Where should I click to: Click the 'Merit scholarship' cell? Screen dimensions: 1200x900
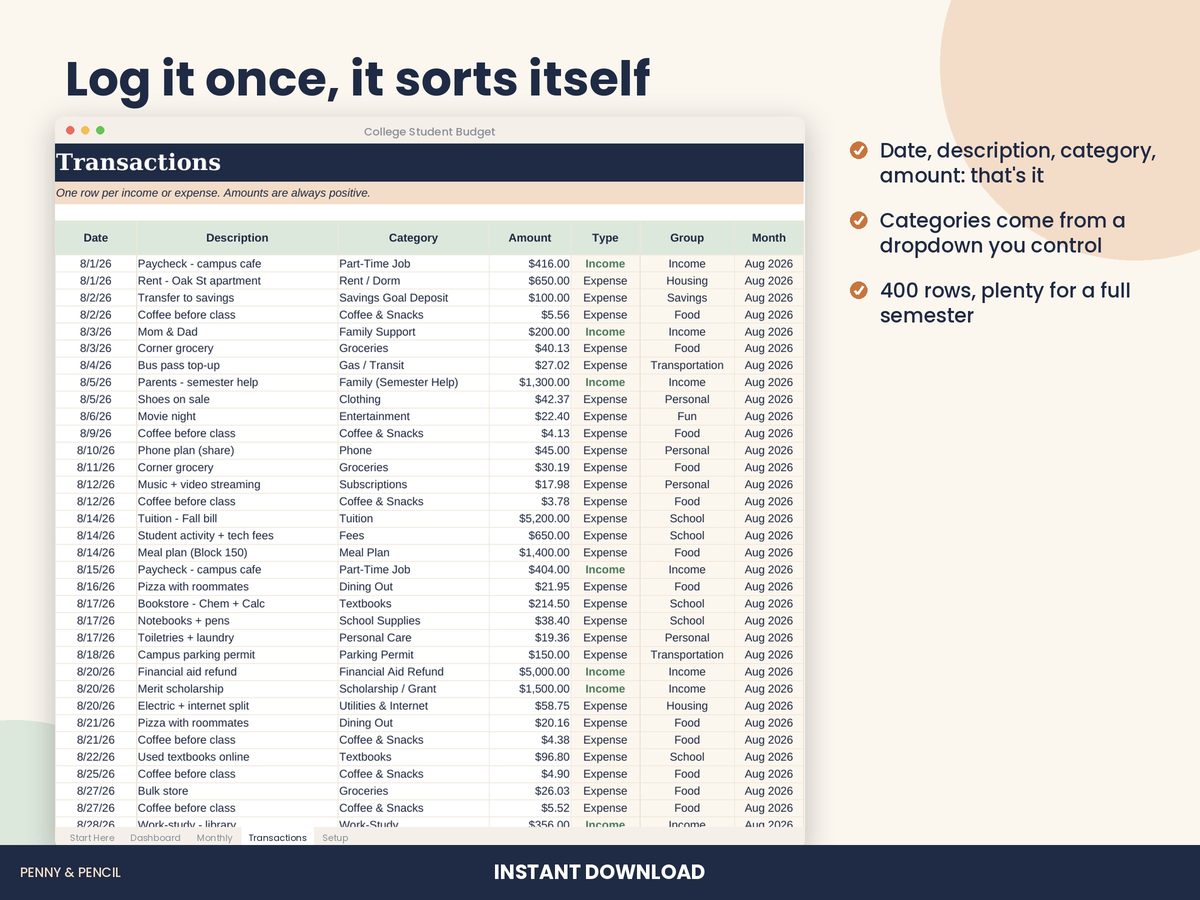pyautogui.click(x=237, y=689)
